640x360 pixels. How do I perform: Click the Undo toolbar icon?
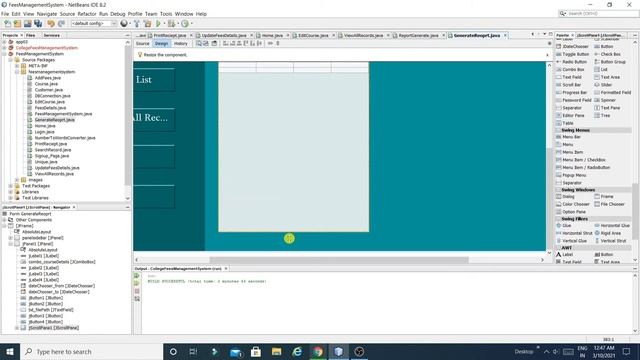(51, 24)
